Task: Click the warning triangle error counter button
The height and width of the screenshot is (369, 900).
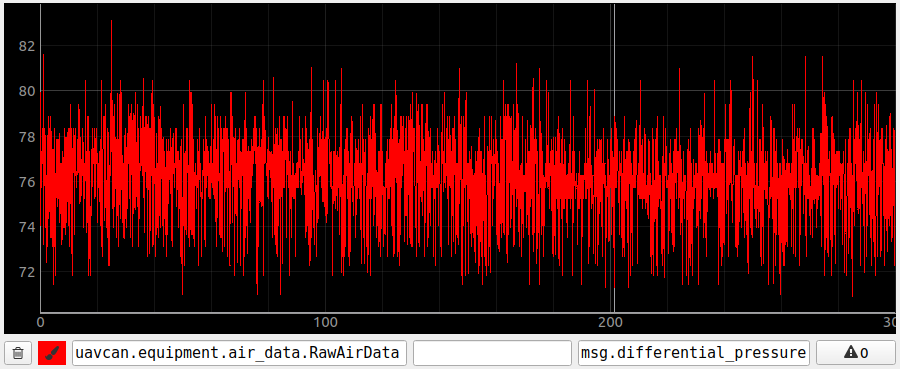Action: point(855,352)
